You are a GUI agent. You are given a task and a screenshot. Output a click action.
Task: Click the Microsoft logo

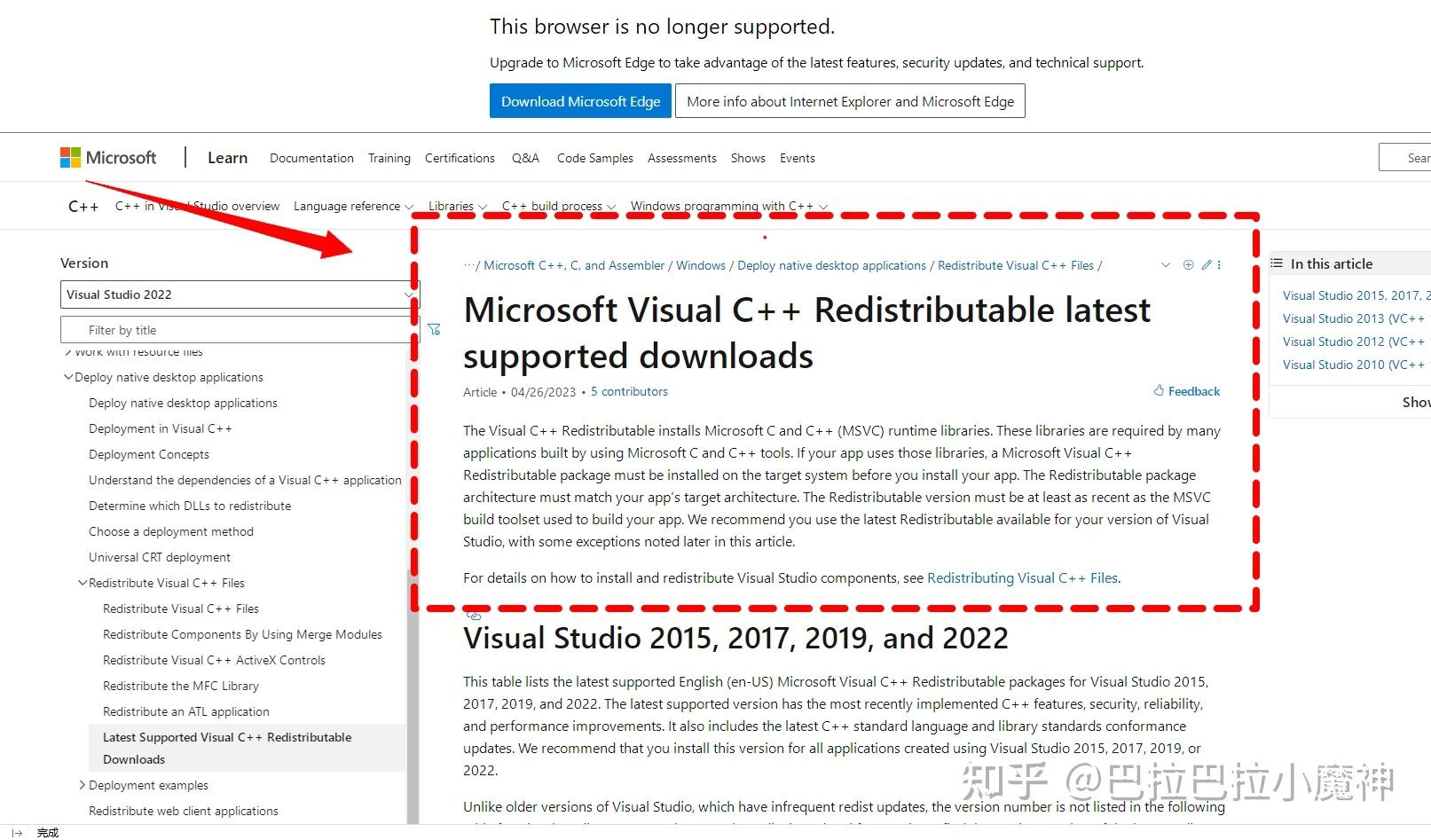pos(107,158)
